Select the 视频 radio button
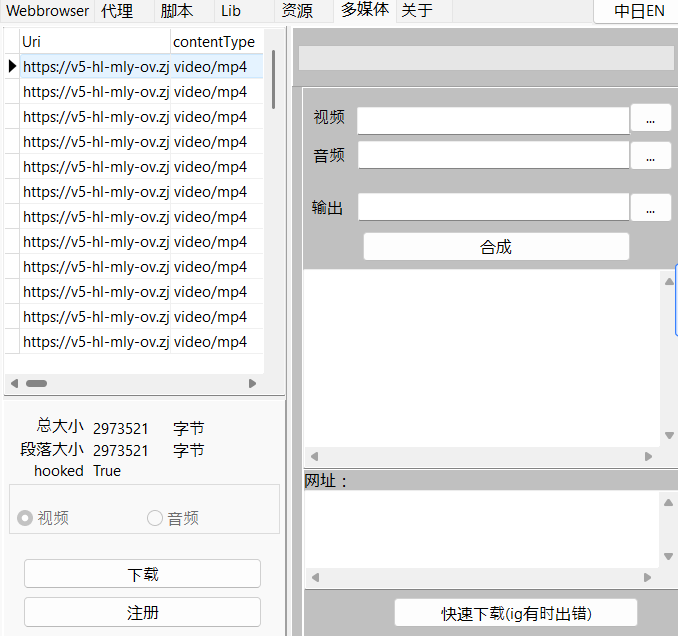The image size is (678, 636). pos(25,518)
